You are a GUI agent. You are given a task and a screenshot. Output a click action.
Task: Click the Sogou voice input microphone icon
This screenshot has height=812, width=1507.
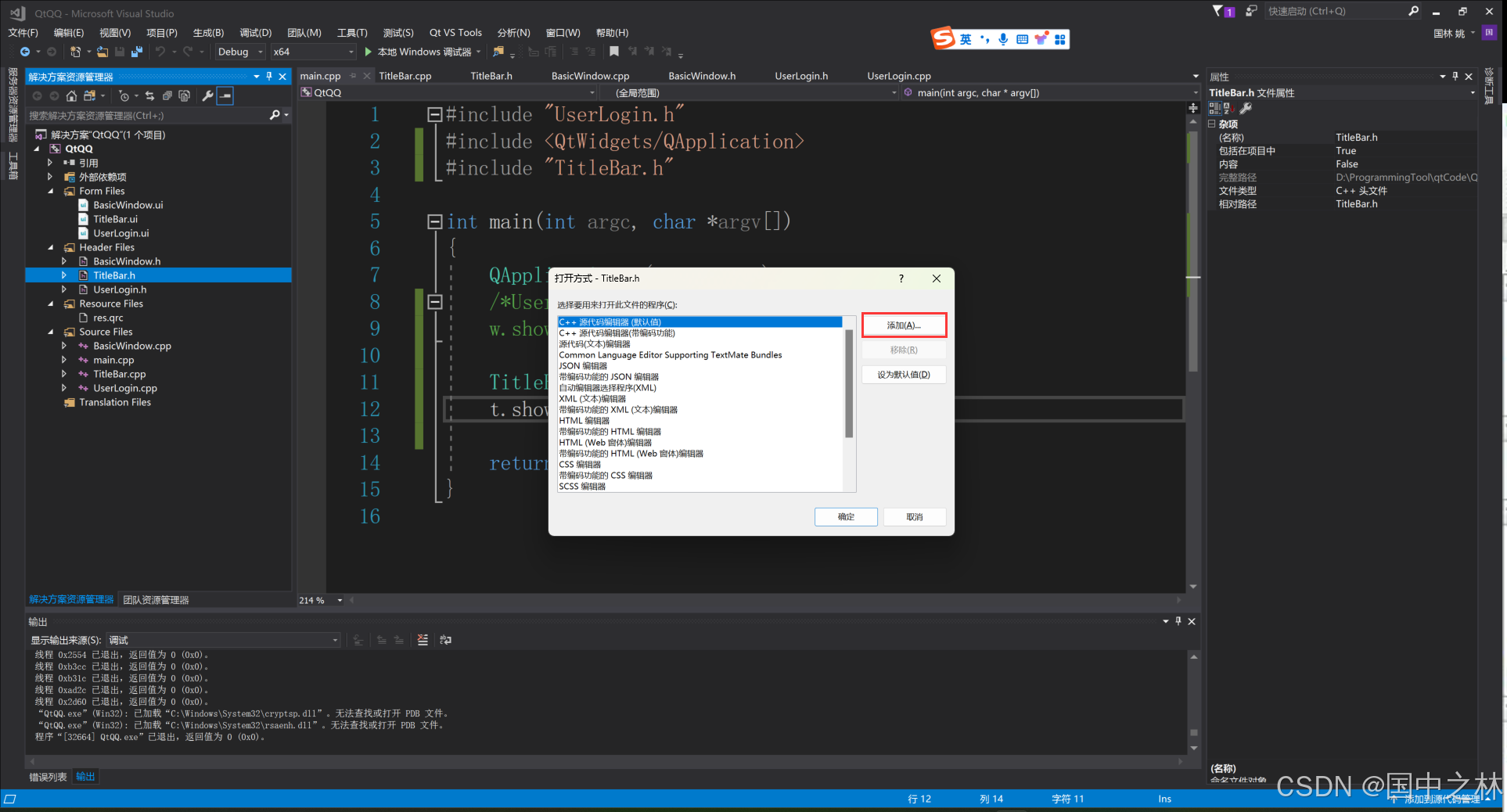(1003, 39)
